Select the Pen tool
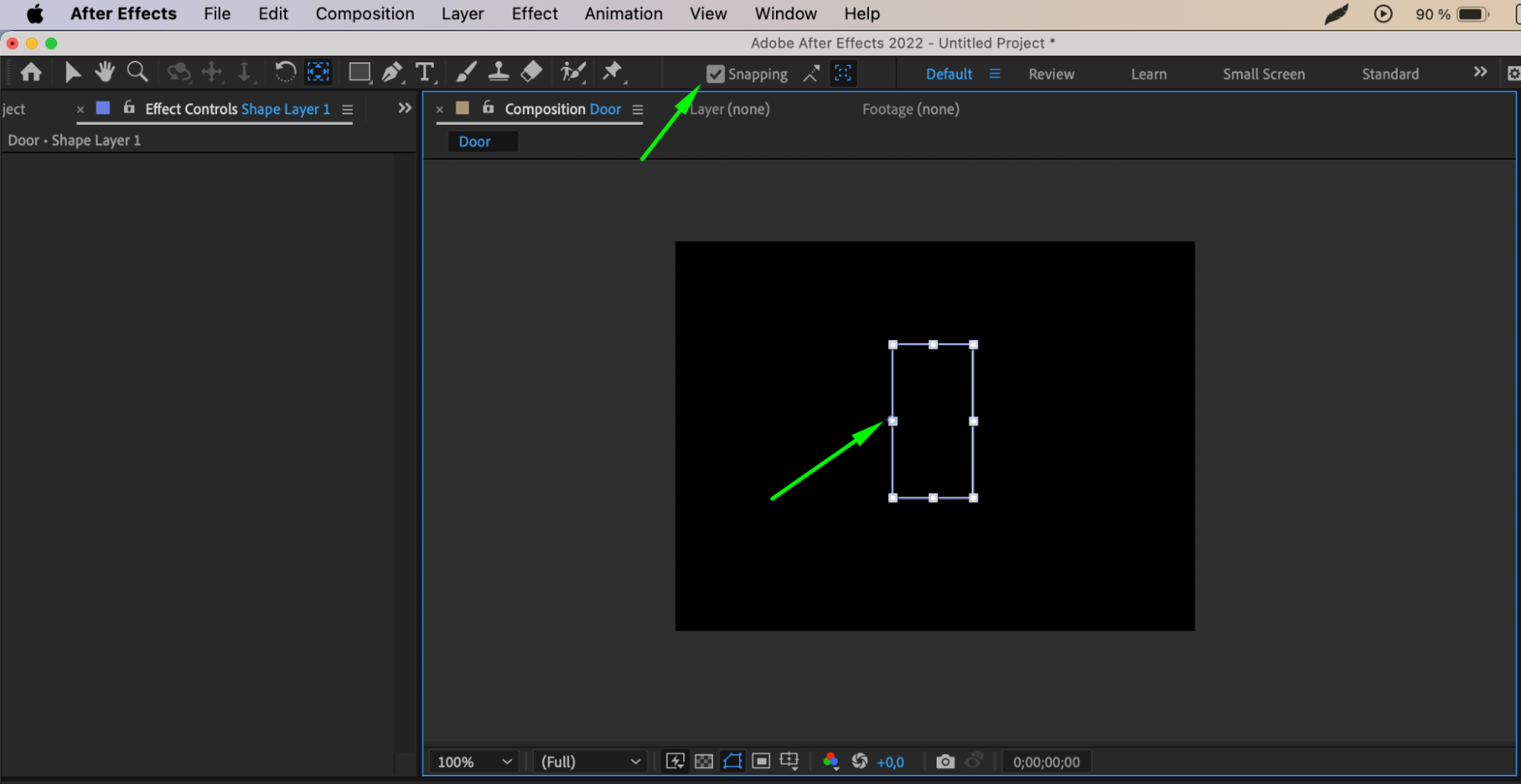Image resolution: width=1521 pixels, height=784 pixels. (392, 72)
